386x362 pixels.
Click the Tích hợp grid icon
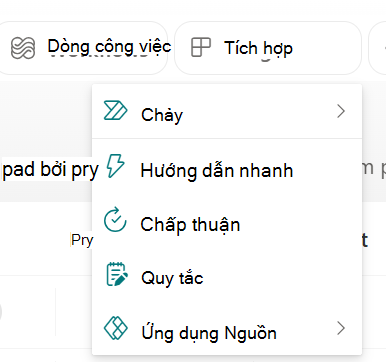pyautogui.click(x=201, y=47)
